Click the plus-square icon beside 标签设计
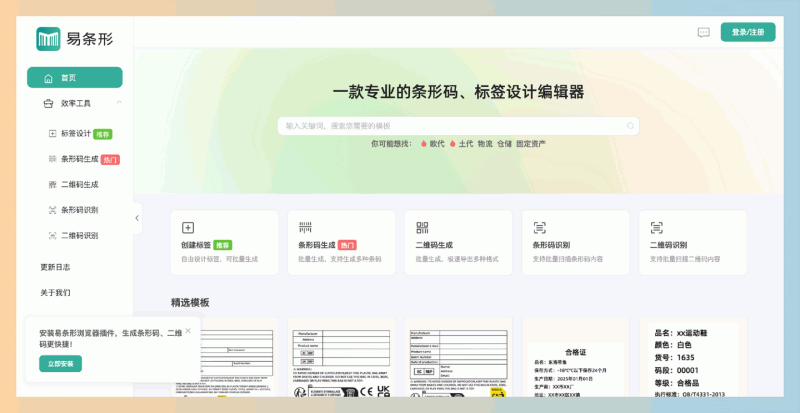800x413 pixels. point(52,134)
